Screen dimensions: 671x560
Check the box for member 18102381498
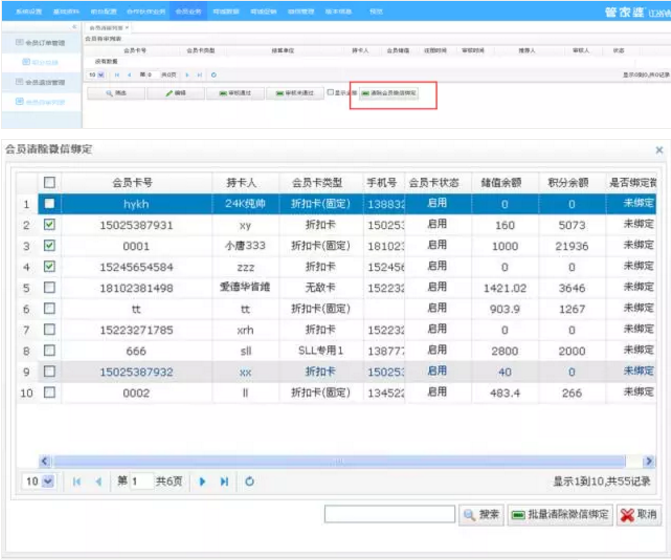(50, 287)
